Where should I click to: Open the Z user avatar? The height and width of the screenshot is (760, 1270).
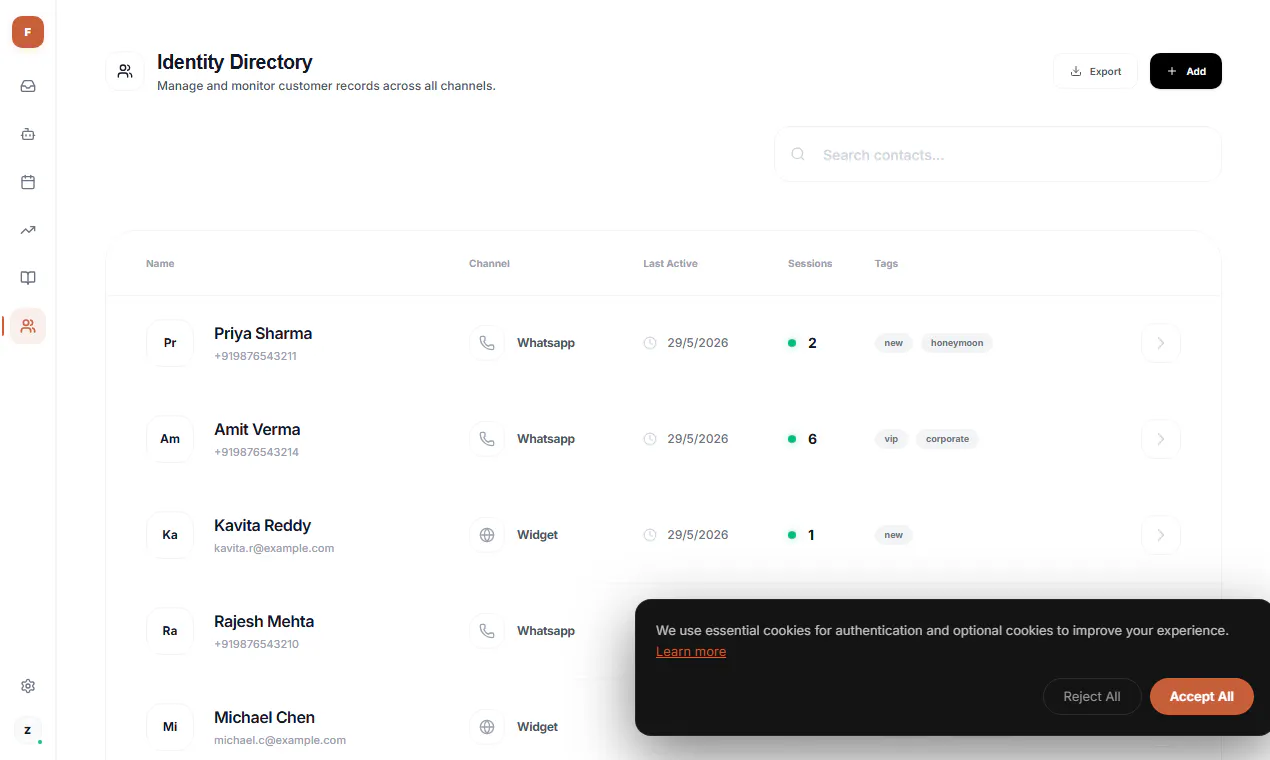(28, 730)
